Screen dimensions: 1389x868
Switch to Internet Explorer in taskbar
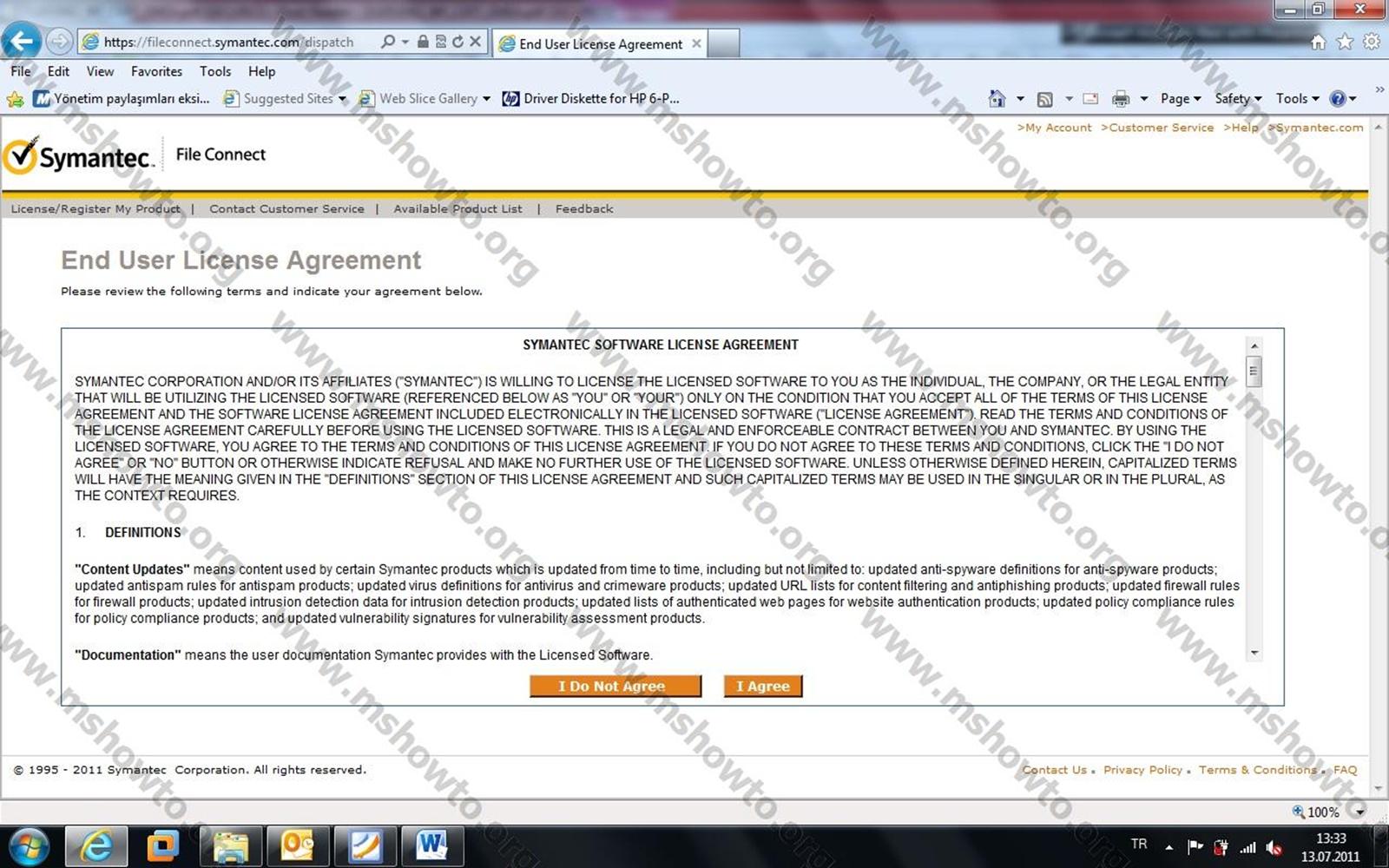pyautogui.click(x=95, y=845)
